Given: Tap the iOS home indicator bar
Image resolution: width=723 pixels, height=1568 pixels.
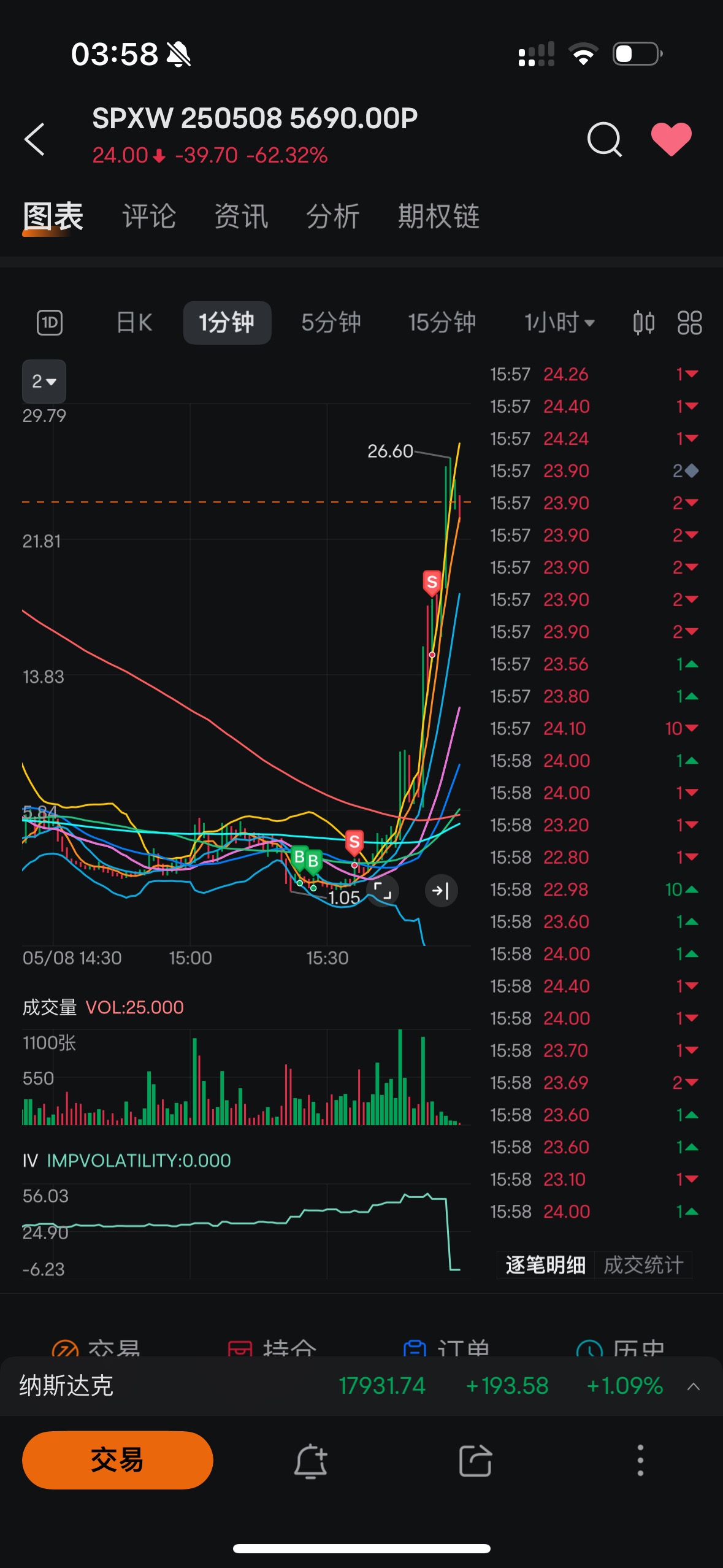Looking at the screenshot, I should click(x=362, y=1548).
